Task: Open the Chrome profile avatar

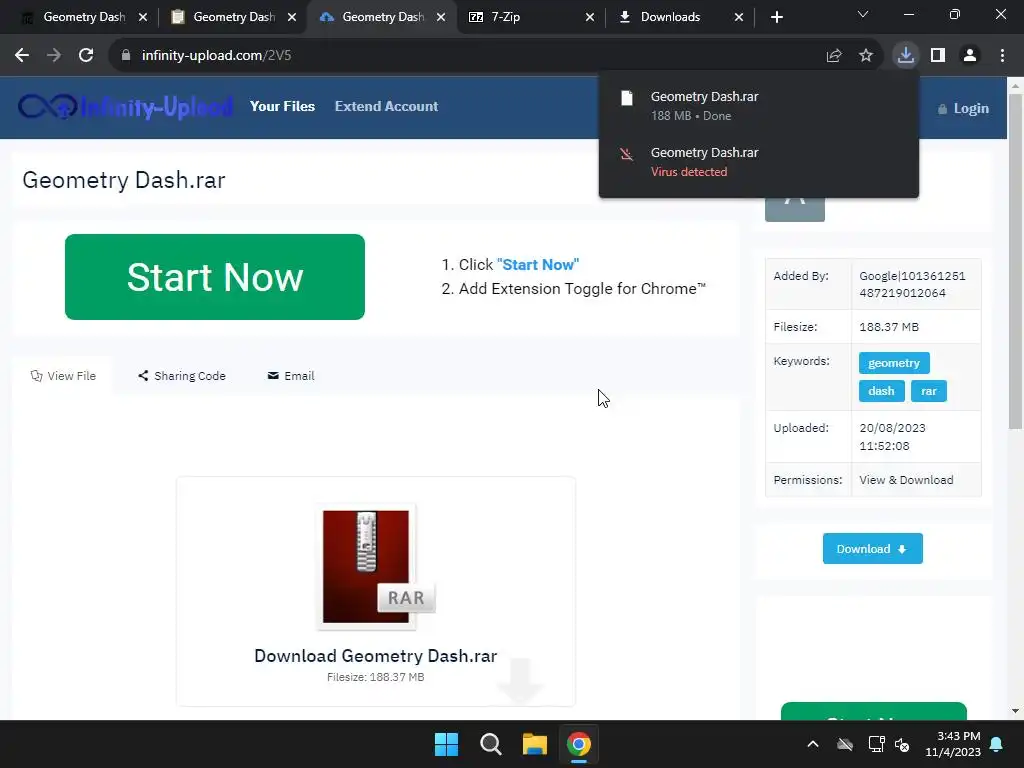Action: (x=970, y=56)
